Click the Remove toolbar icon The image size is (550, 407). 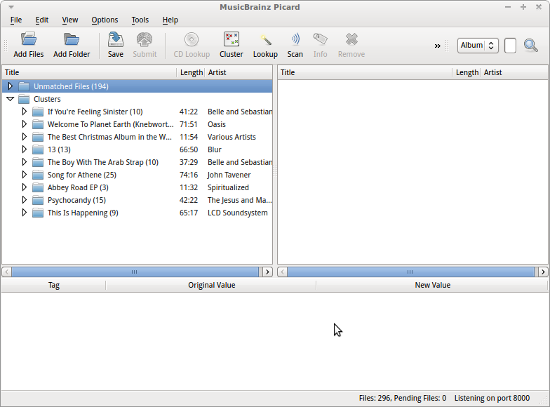click(x=351, y=39)
